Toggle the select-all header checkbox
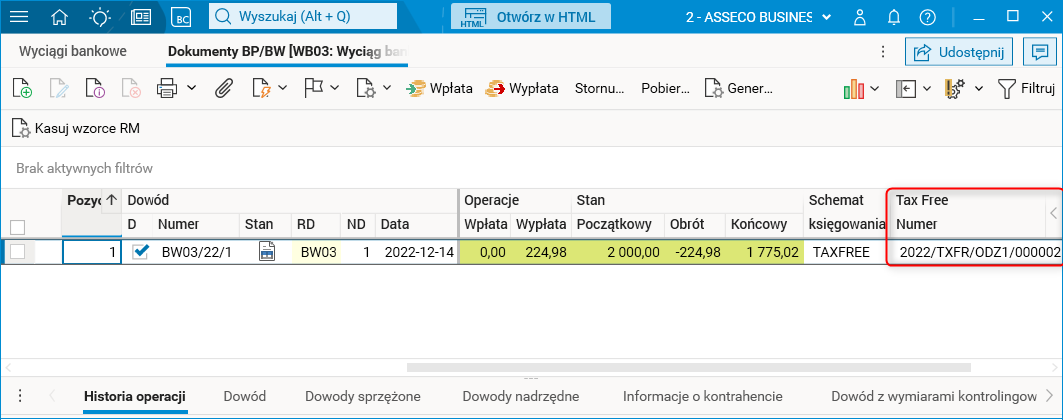This screenshot has width=1063, height=420. [18, 226]
